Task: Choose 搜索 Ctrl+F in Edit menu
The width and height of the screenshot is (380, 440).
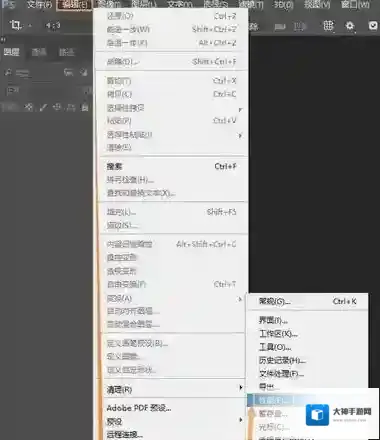Action: pyautogui.click(x=172, y=166)
